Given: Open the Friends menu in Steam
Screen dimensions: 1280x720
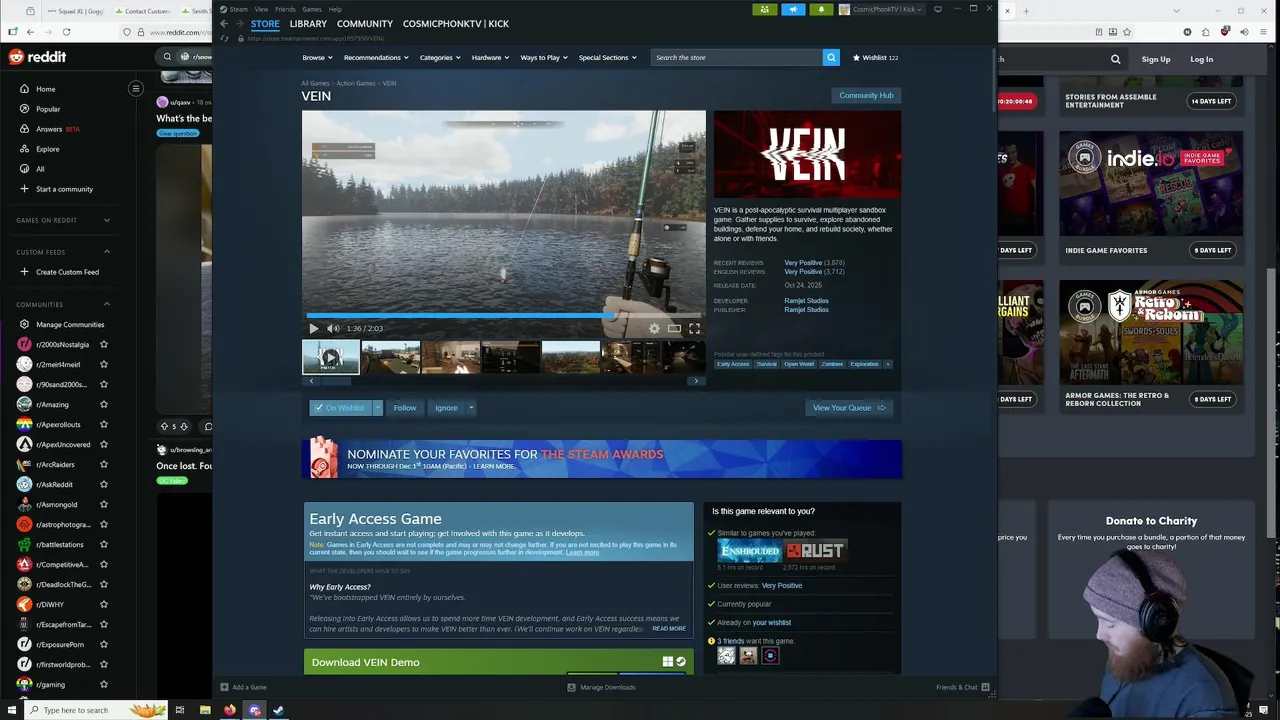Looking at the screenshot, I should click(285, 9).
